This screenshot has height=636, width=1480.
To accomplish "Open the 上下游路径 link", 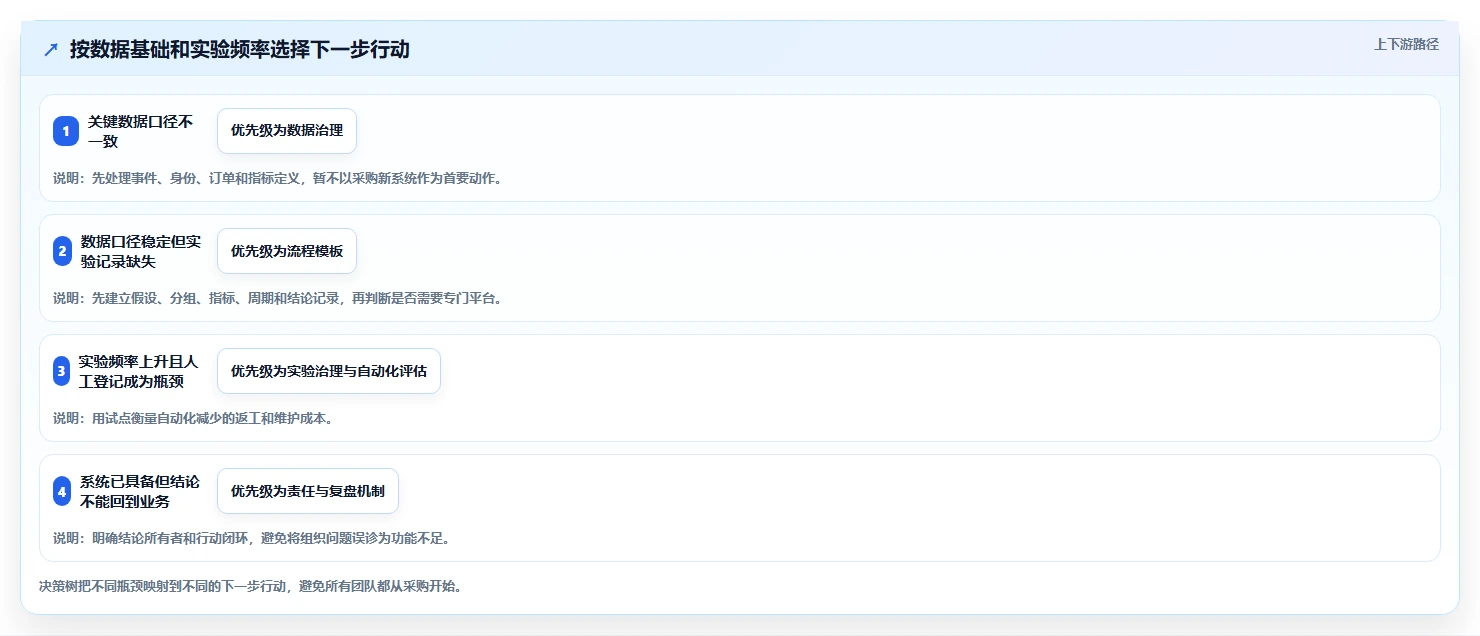I will 1406,44.
